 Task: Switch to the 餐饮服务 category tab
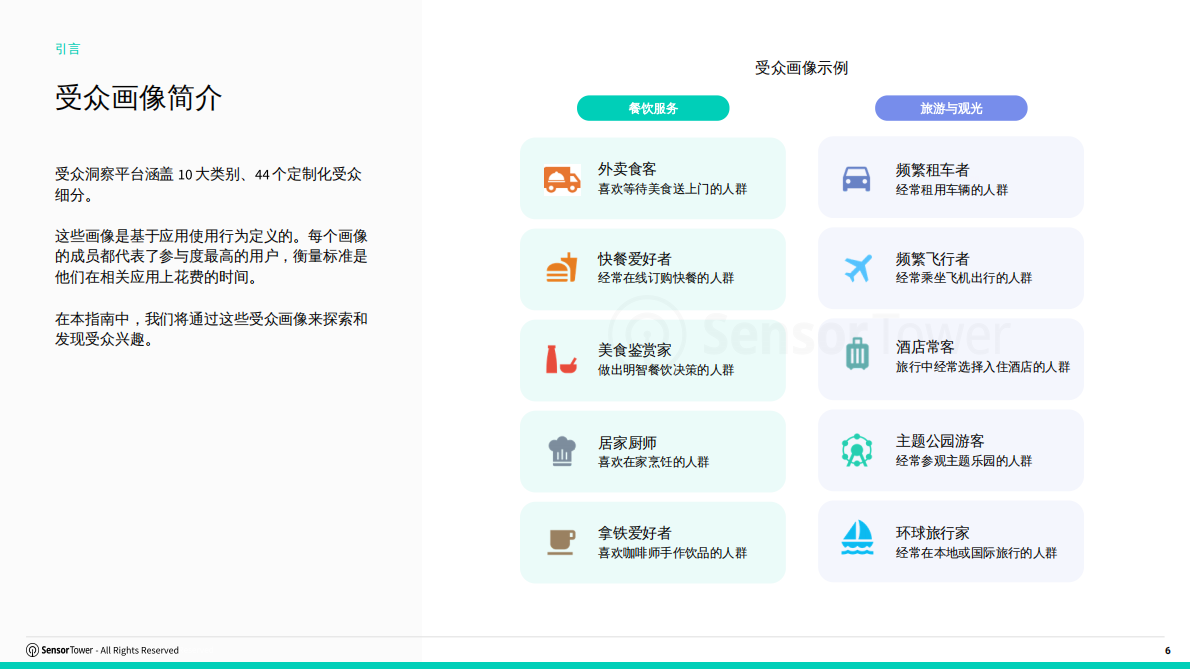(x=653, y=107)
